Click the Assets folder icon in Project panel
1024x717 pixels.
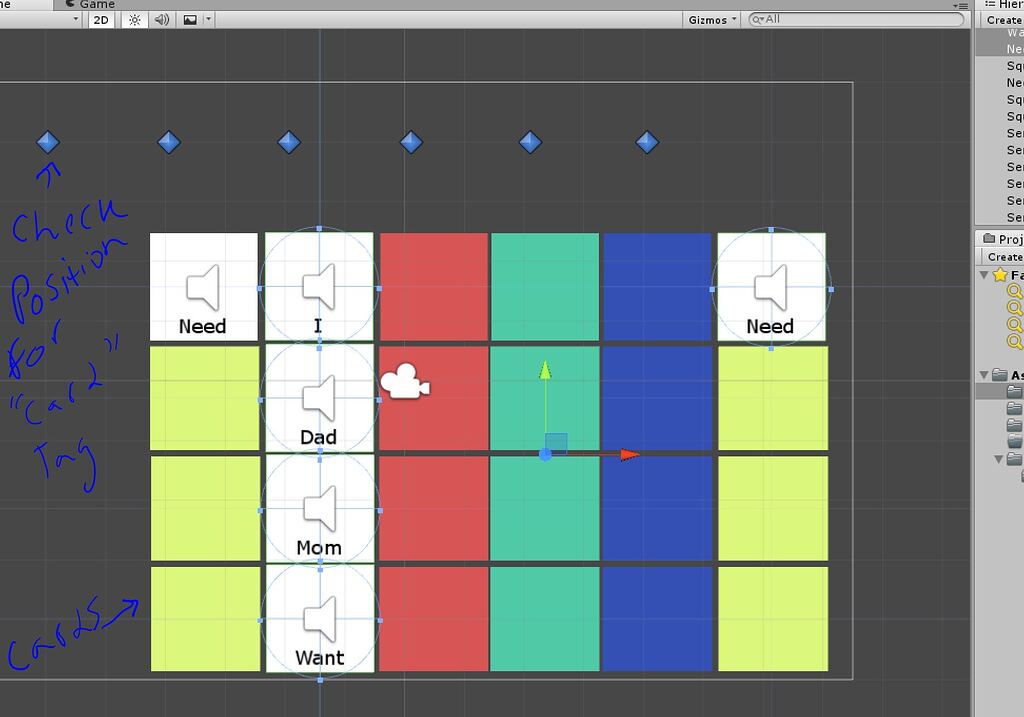click(1000, 372)
